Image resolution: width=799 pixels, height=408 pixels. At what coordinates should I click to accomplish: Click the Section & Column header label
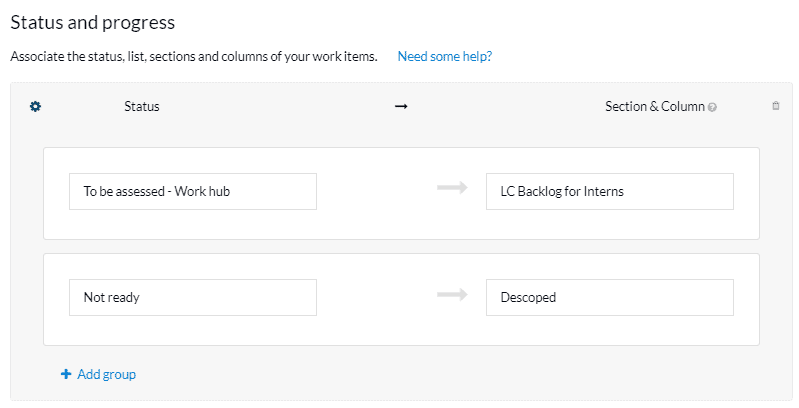click(655, 106)
